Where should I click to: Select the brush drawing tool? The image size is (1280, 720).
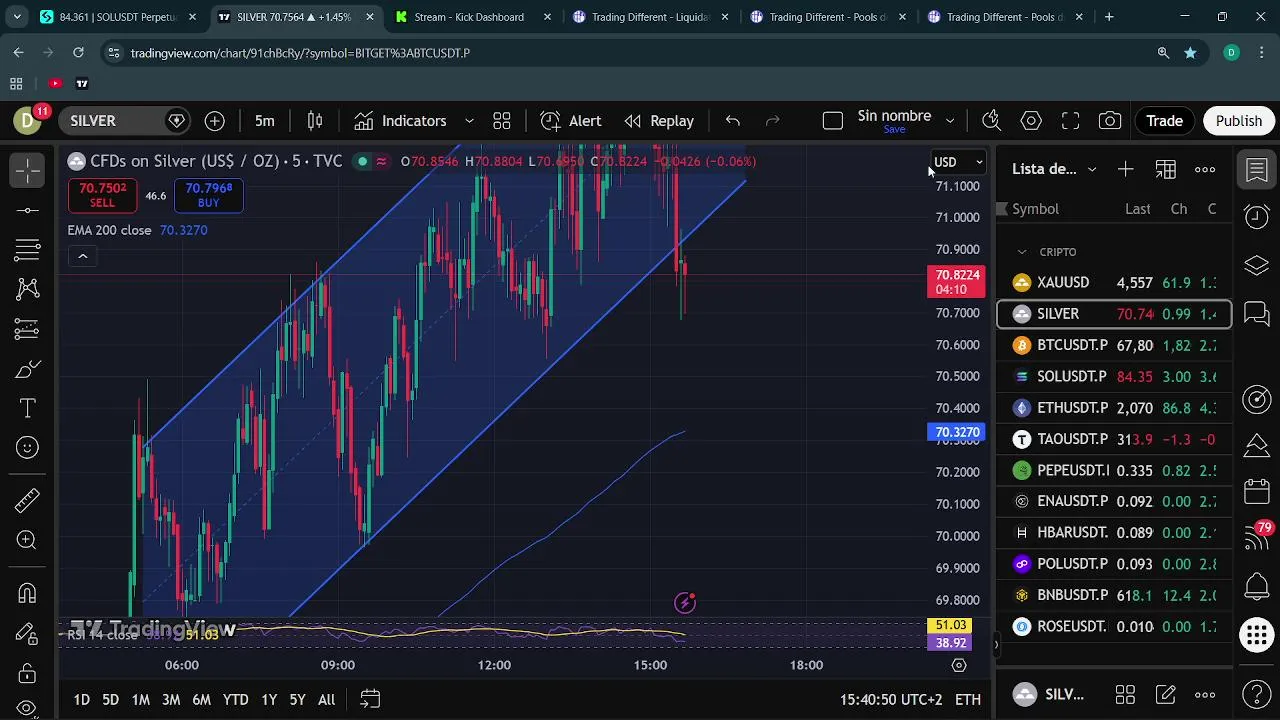pyautogui.click(x=28, y=370)
